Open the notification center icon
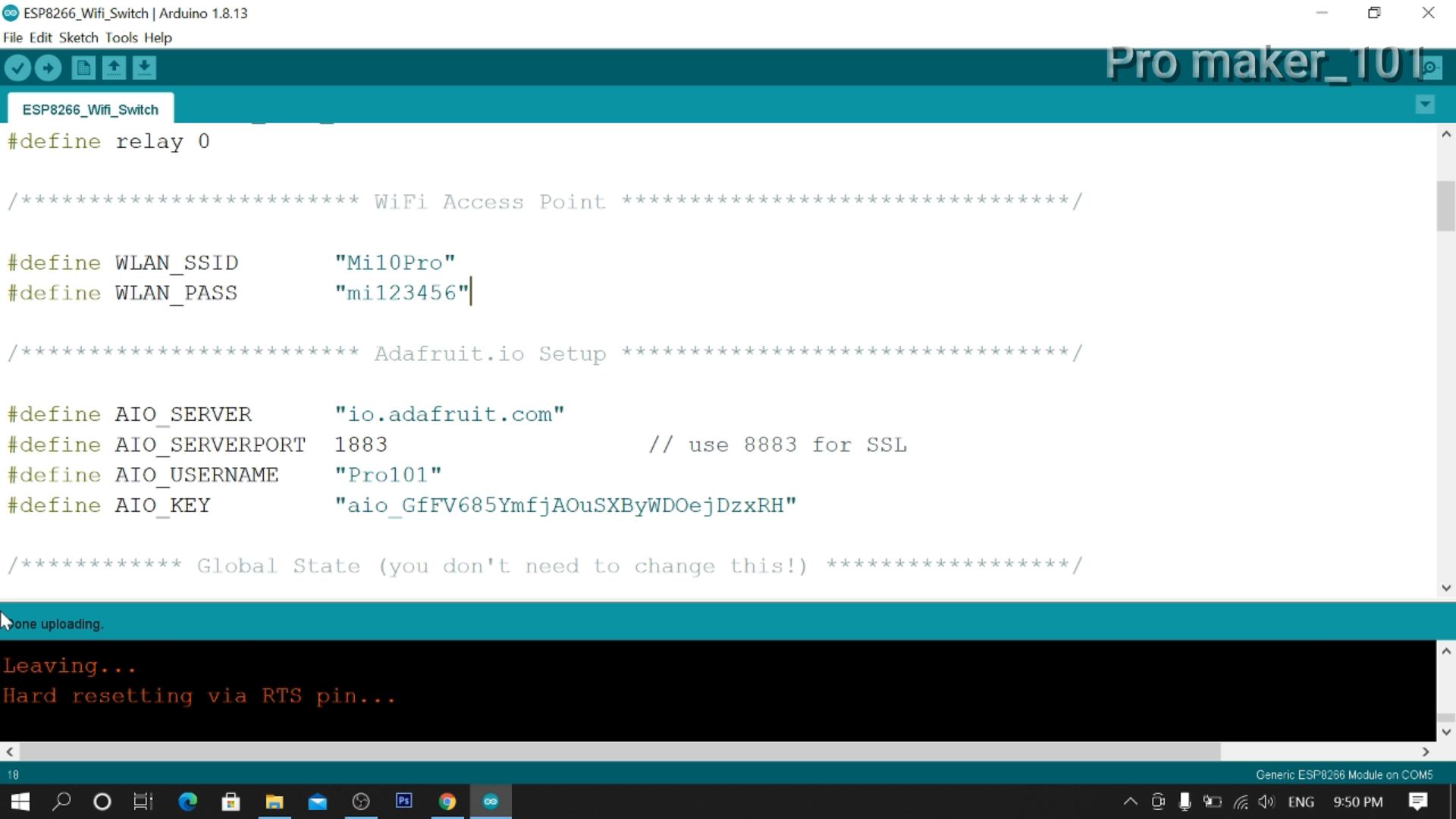This screenshot has height=819, width=1456. coord(1419,802)
